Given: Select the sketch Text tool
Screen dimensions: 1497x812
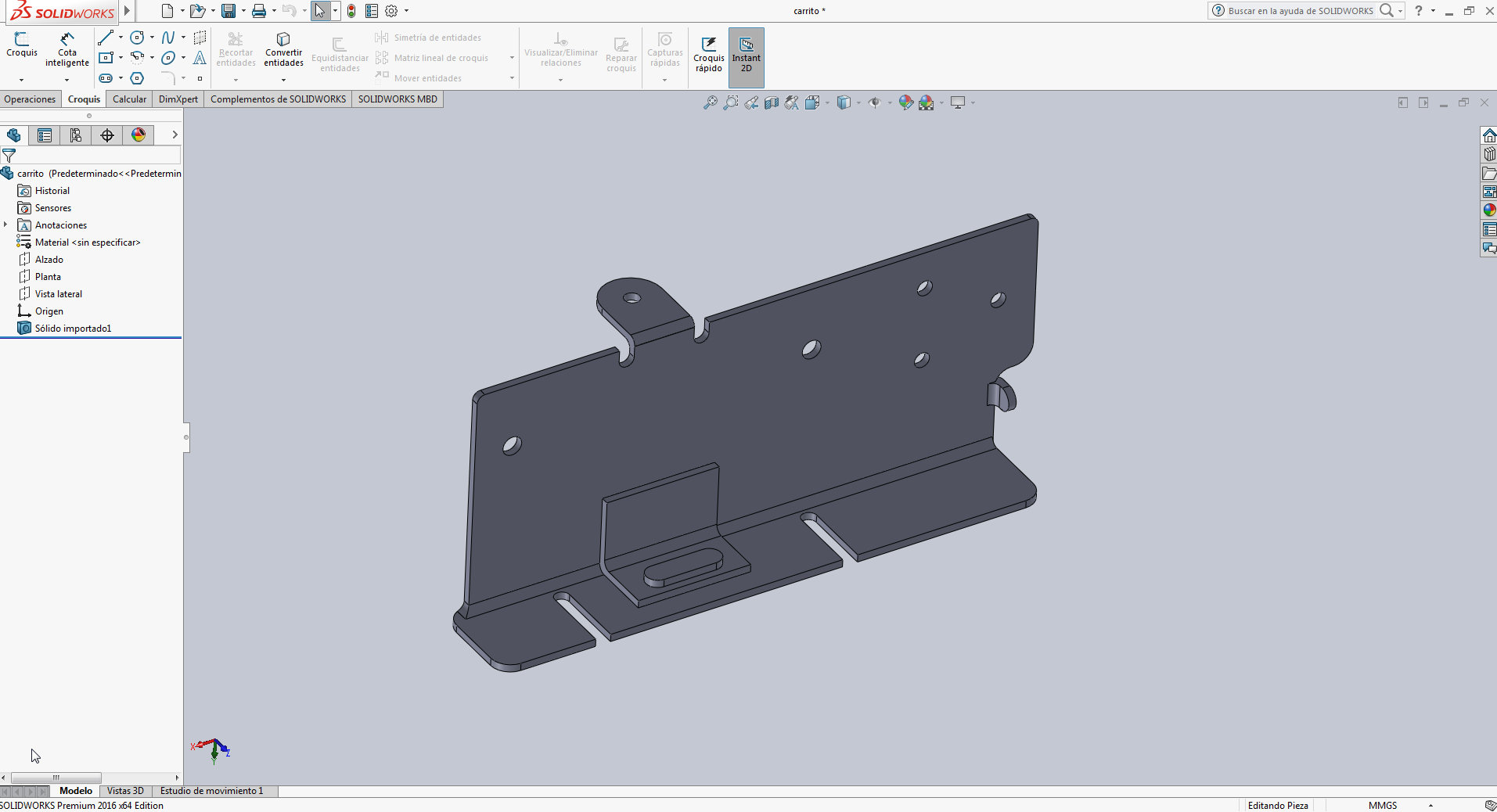Looking at the screenshot, I should pyautogui.click(x=200, y=58).
